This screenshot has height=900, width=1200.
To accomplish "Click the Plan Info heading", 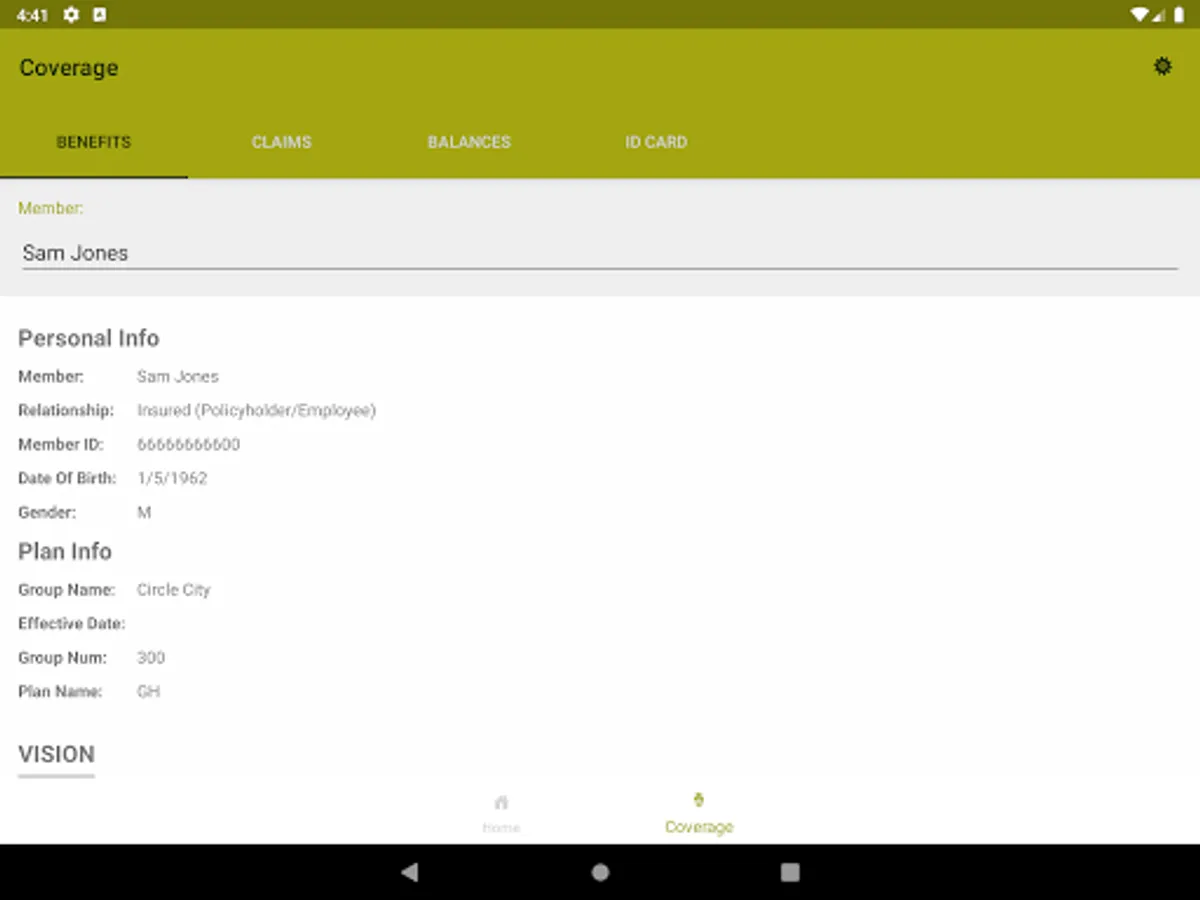I will pyautogui.click(x=65, y=551).
